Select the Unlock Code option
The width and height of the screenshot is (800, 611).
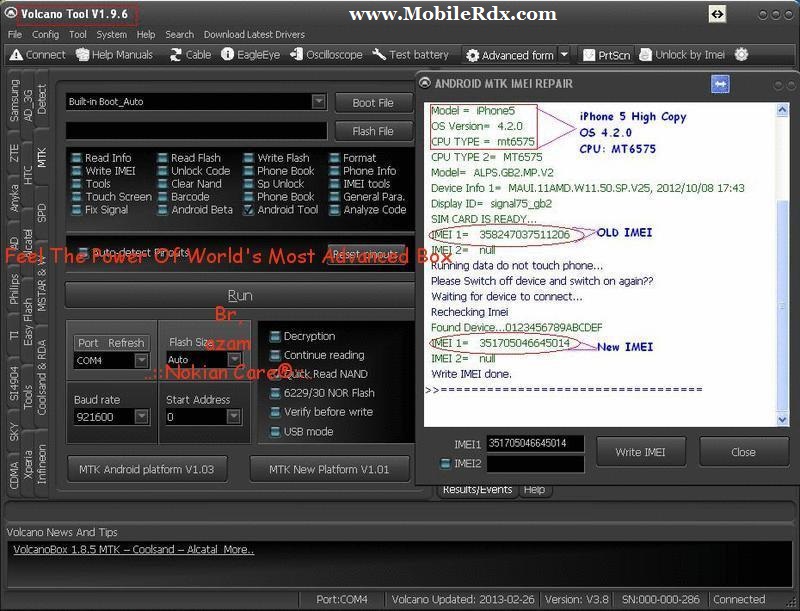pyautogui.click(x=194, y=171)
